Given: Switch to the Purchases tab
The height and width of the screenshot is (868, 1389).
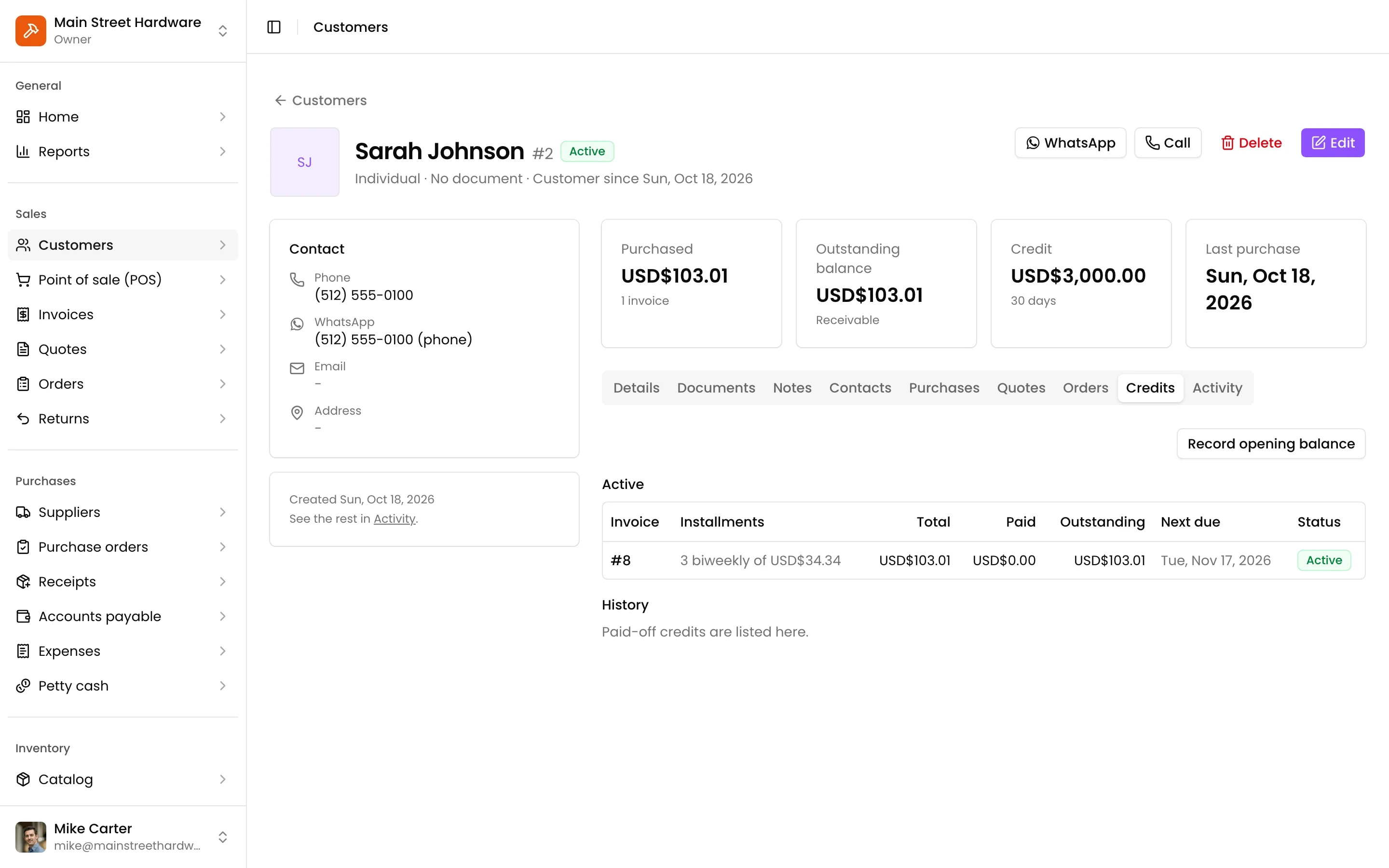Looking at the screenshot, I should pos(943,388).
